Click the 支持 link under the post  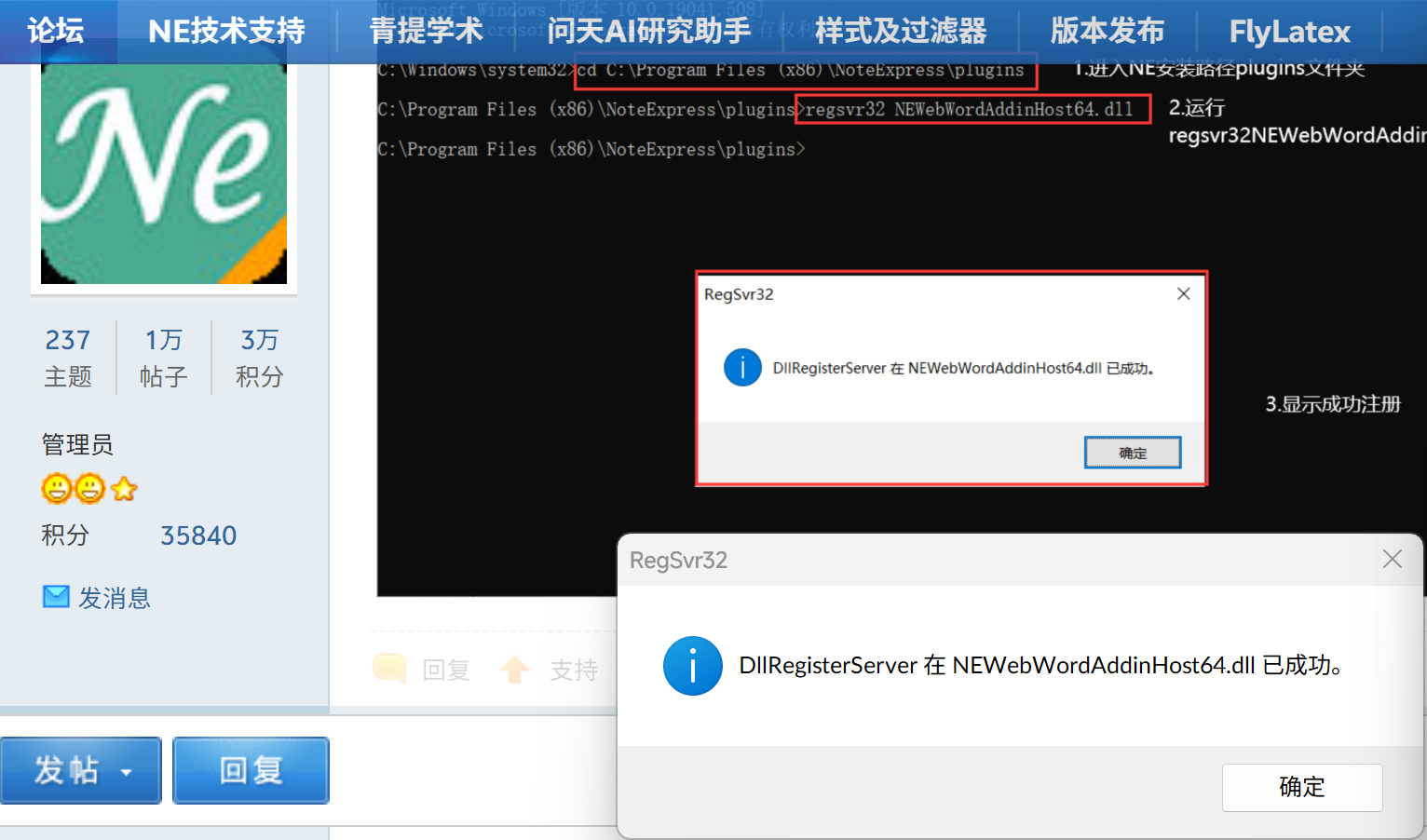click(x=574, y=671)
